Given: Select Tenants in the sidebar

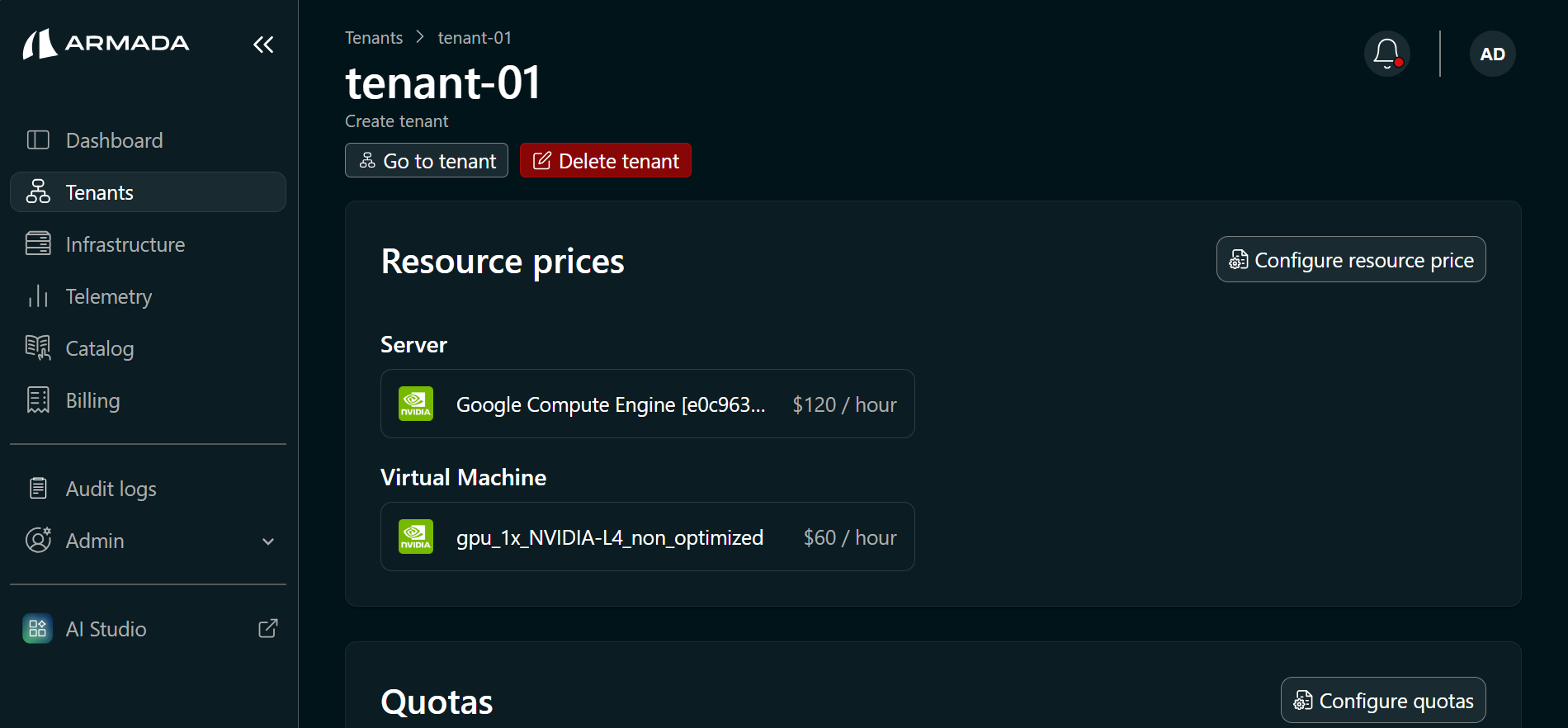Looking at the screenshot, I should pos(148,192).
